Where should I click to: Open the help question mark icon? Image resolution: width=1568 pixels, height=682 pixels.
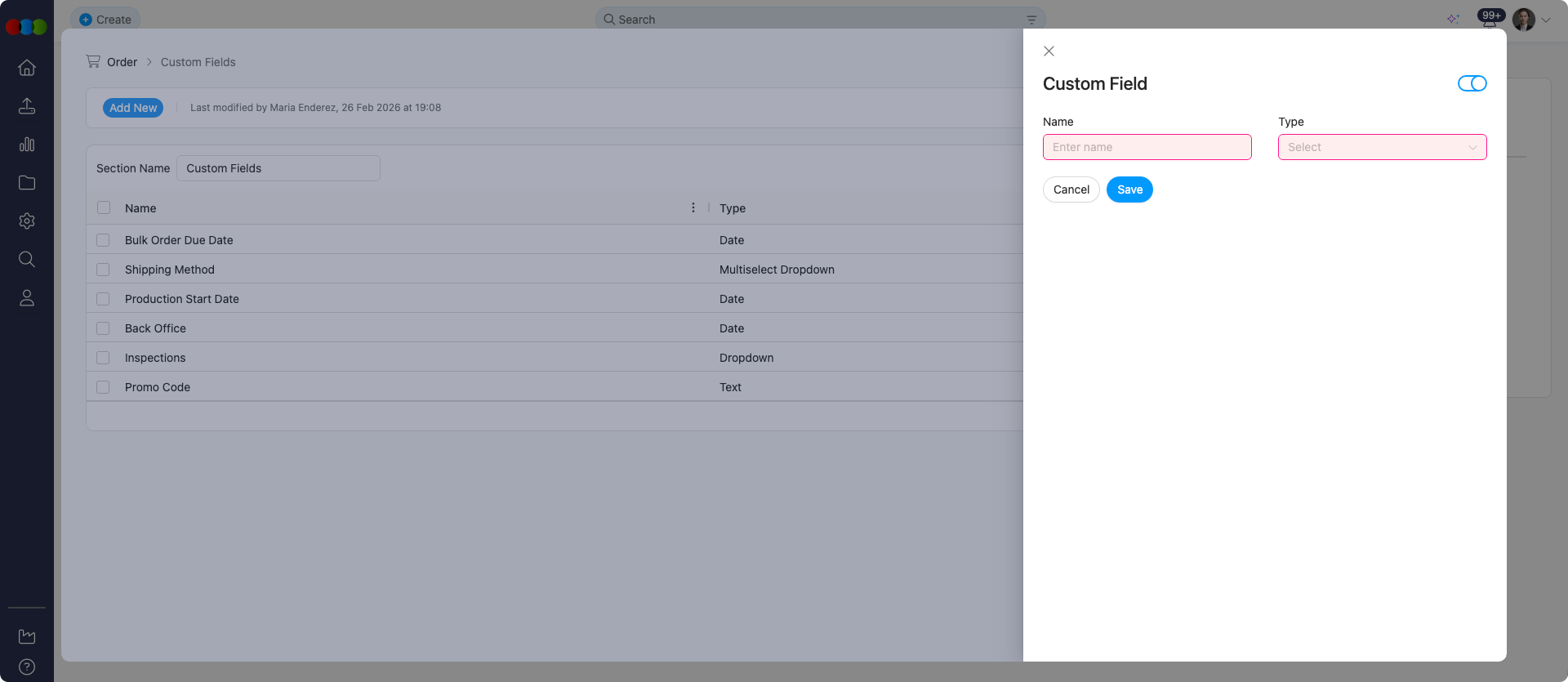click(x=27, y=666)
